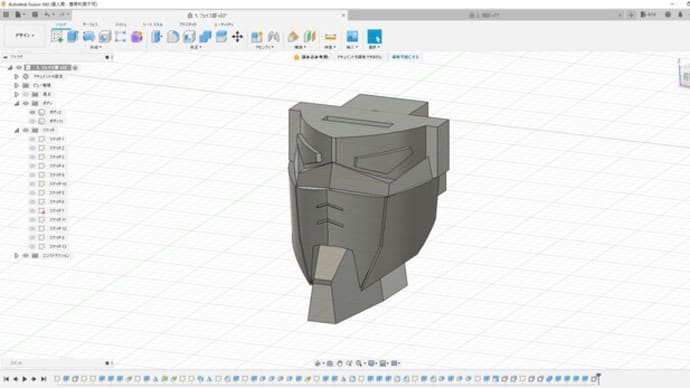Click the Look At icon in navigation bar
This screenshot has height=388, width=690.
[330, 363]
